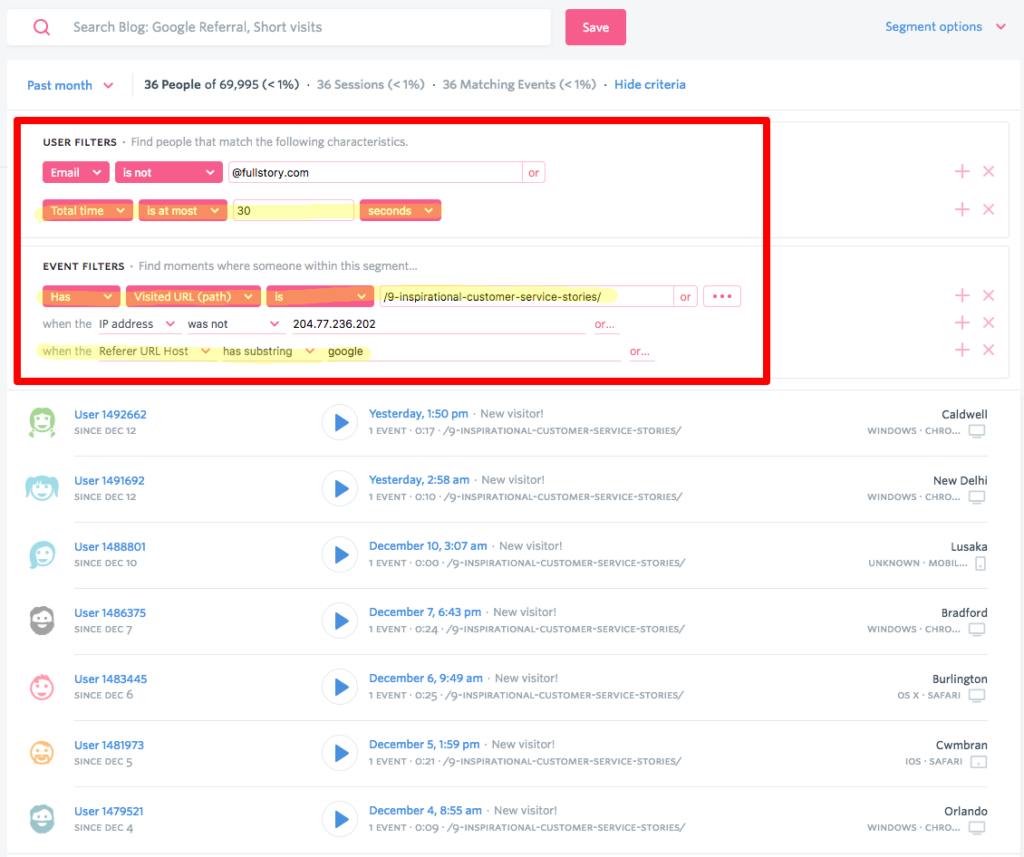
Task: Add a new event filter with the + icon
Action: pyautogui.click(x=962, y=295)
